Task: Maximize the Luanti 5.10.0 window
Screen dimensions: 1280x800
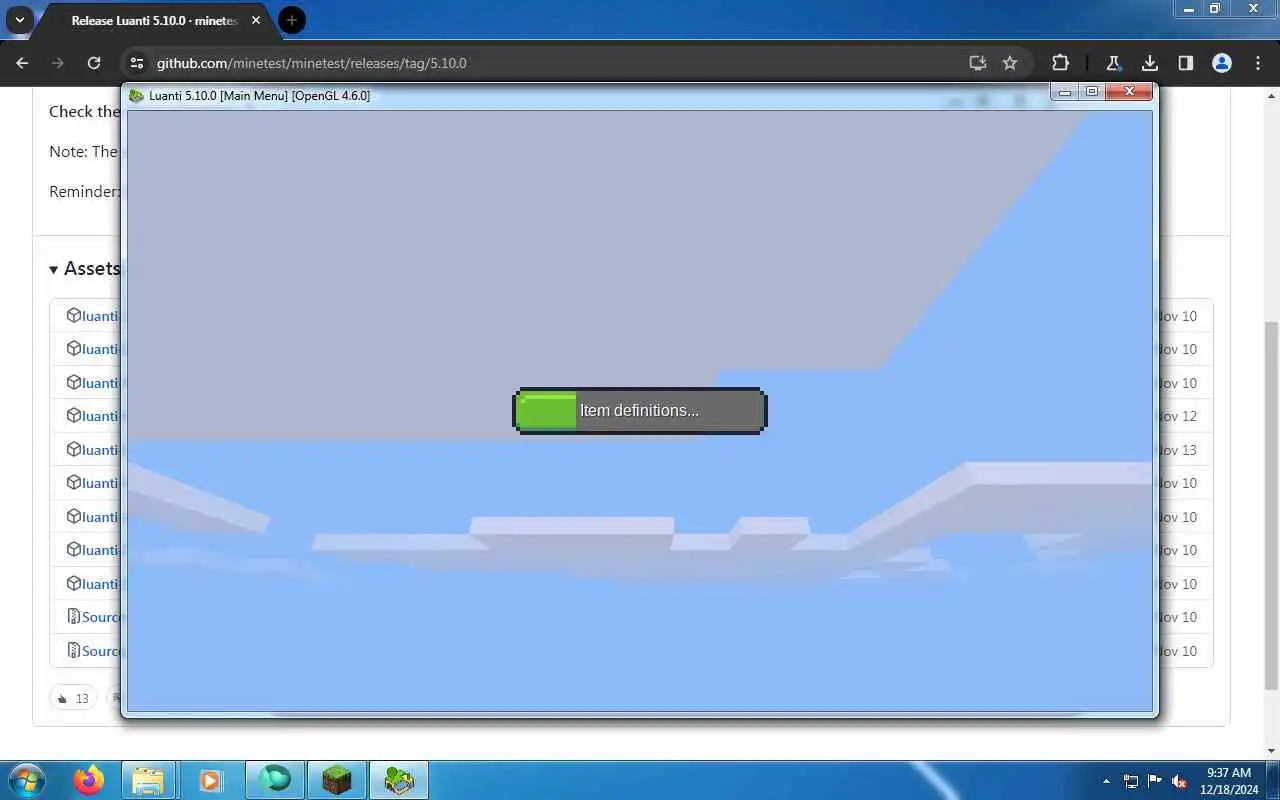Action: click(x=1092, y=92)
